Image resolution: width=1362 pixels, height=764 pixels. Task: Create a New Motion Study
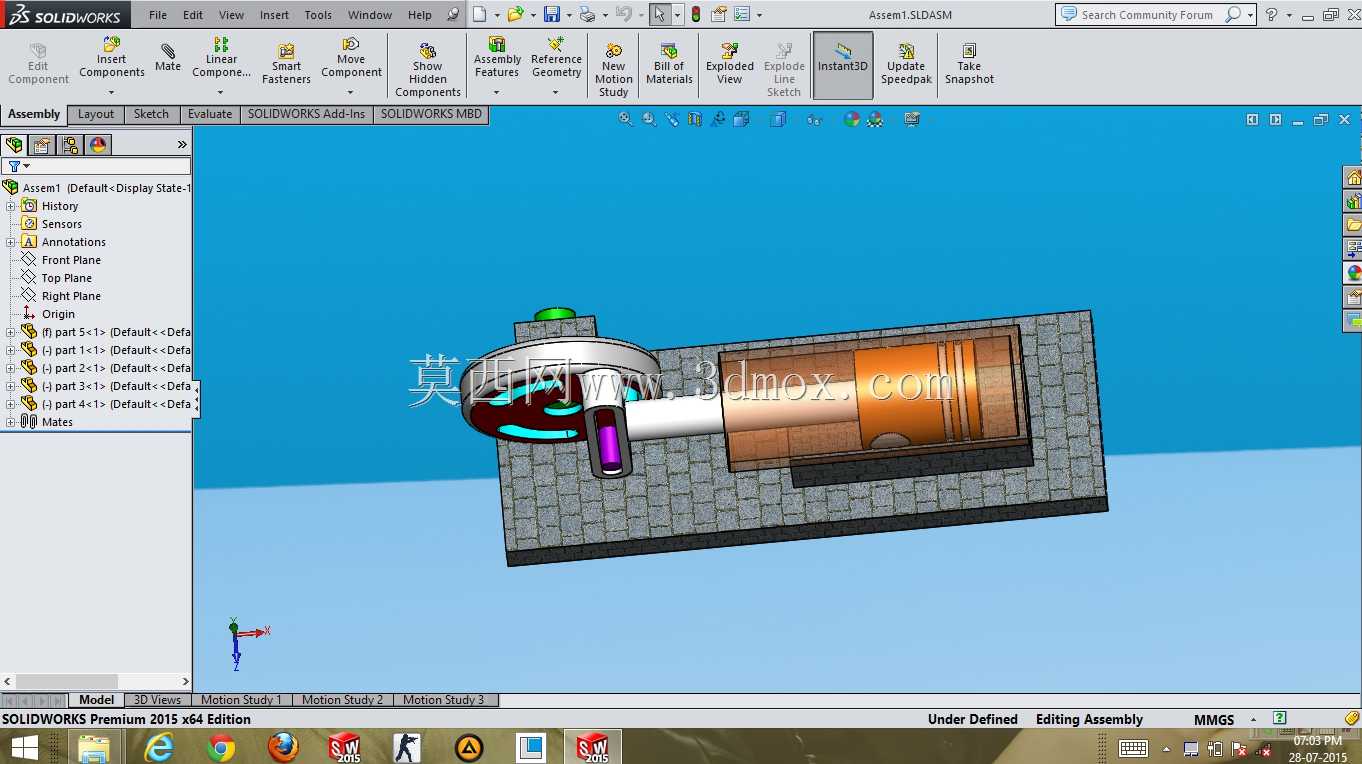coord(614,69)
